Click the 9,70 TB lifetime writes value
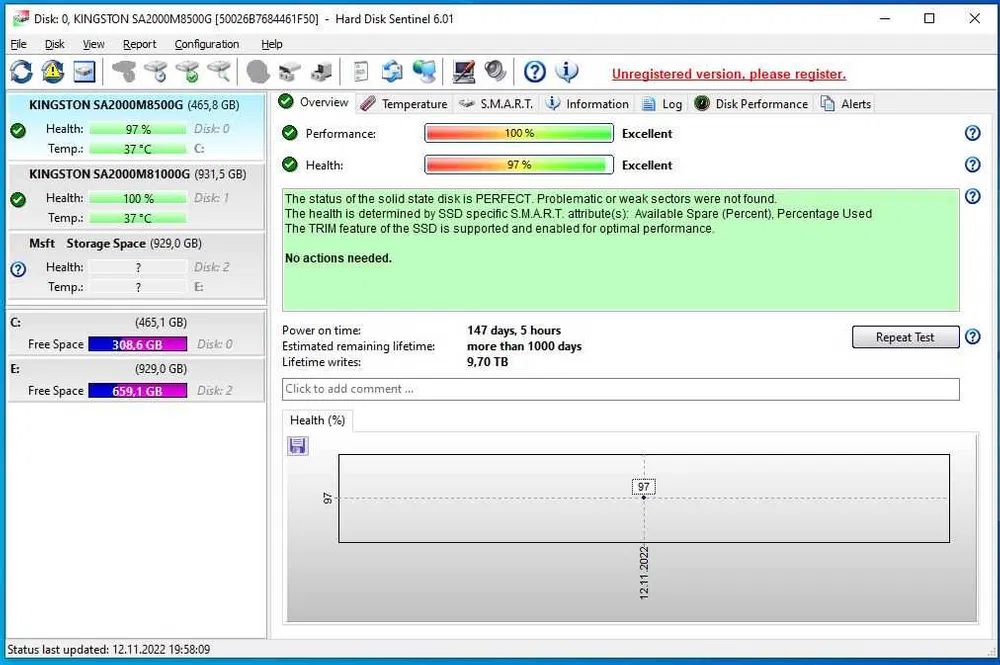Screen dimensions: 1000x665 (488, 362)
